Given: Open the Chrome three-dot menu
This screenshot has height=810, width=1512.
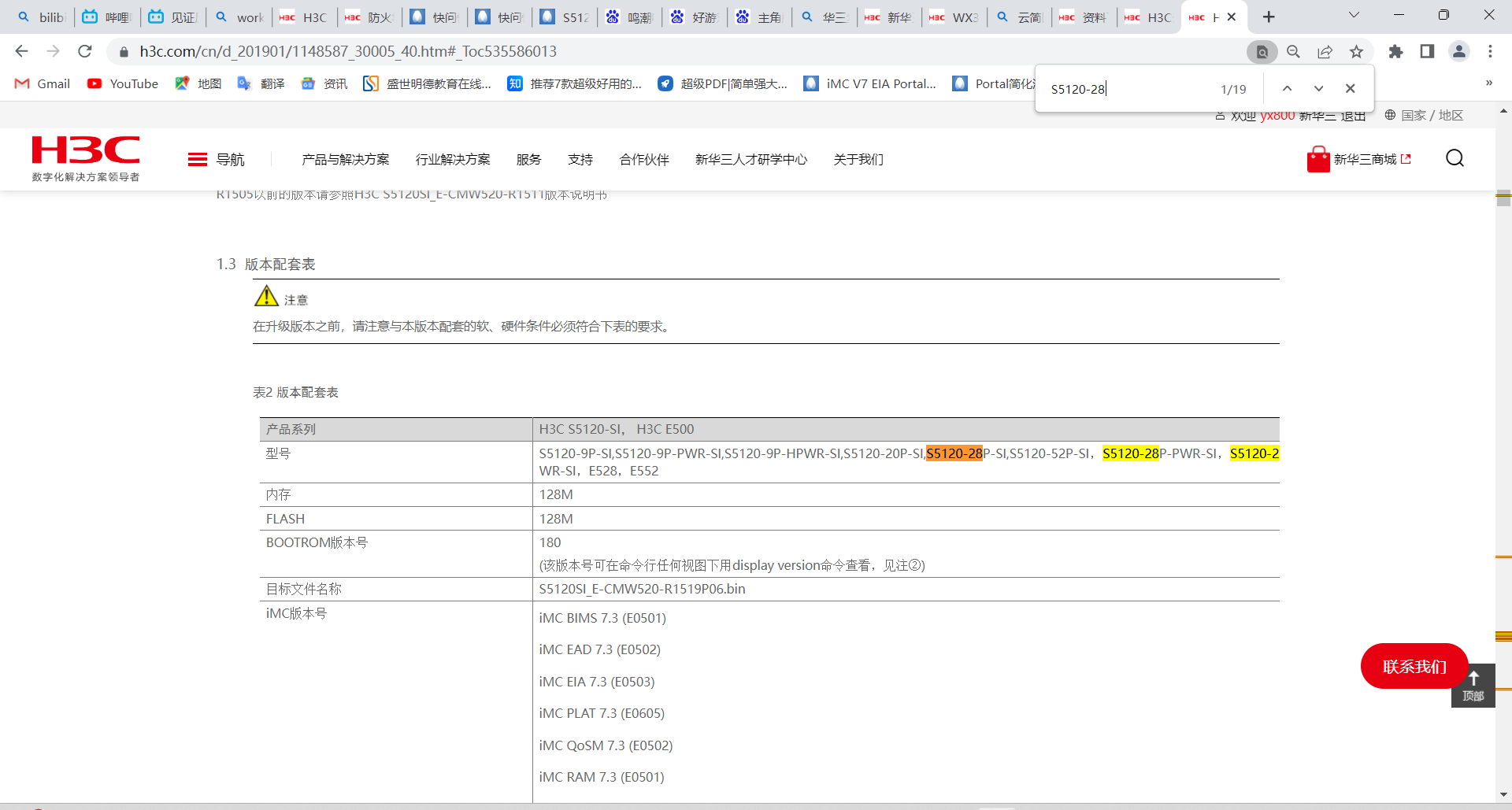Looking at the screenshot, I should pos(1490,51).
